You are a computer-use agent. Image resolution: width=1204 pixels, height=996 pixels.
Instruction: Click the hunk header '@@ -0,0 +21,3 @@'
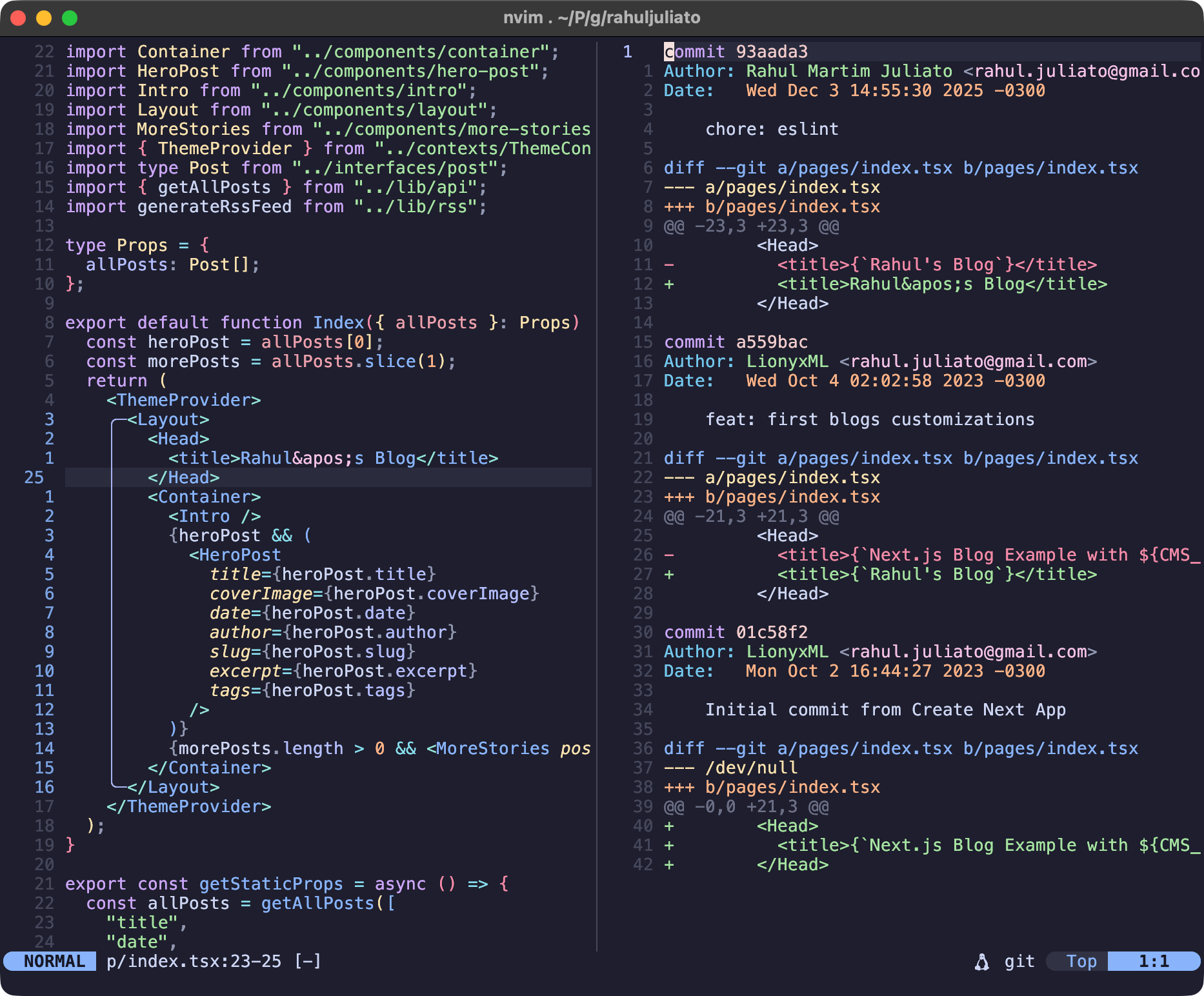(746, 806)
